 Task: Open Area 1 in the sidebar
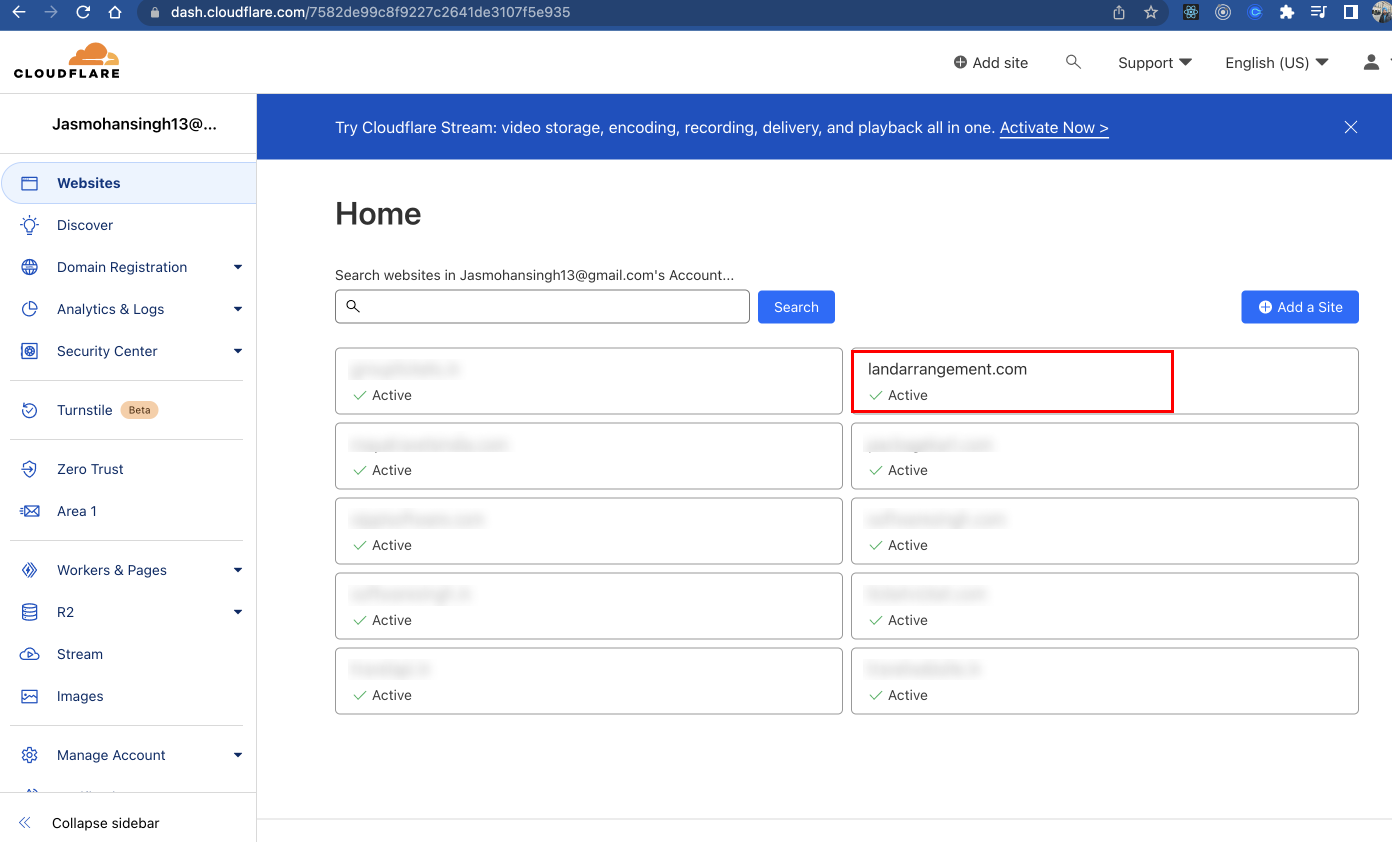[x=76, y=511]
